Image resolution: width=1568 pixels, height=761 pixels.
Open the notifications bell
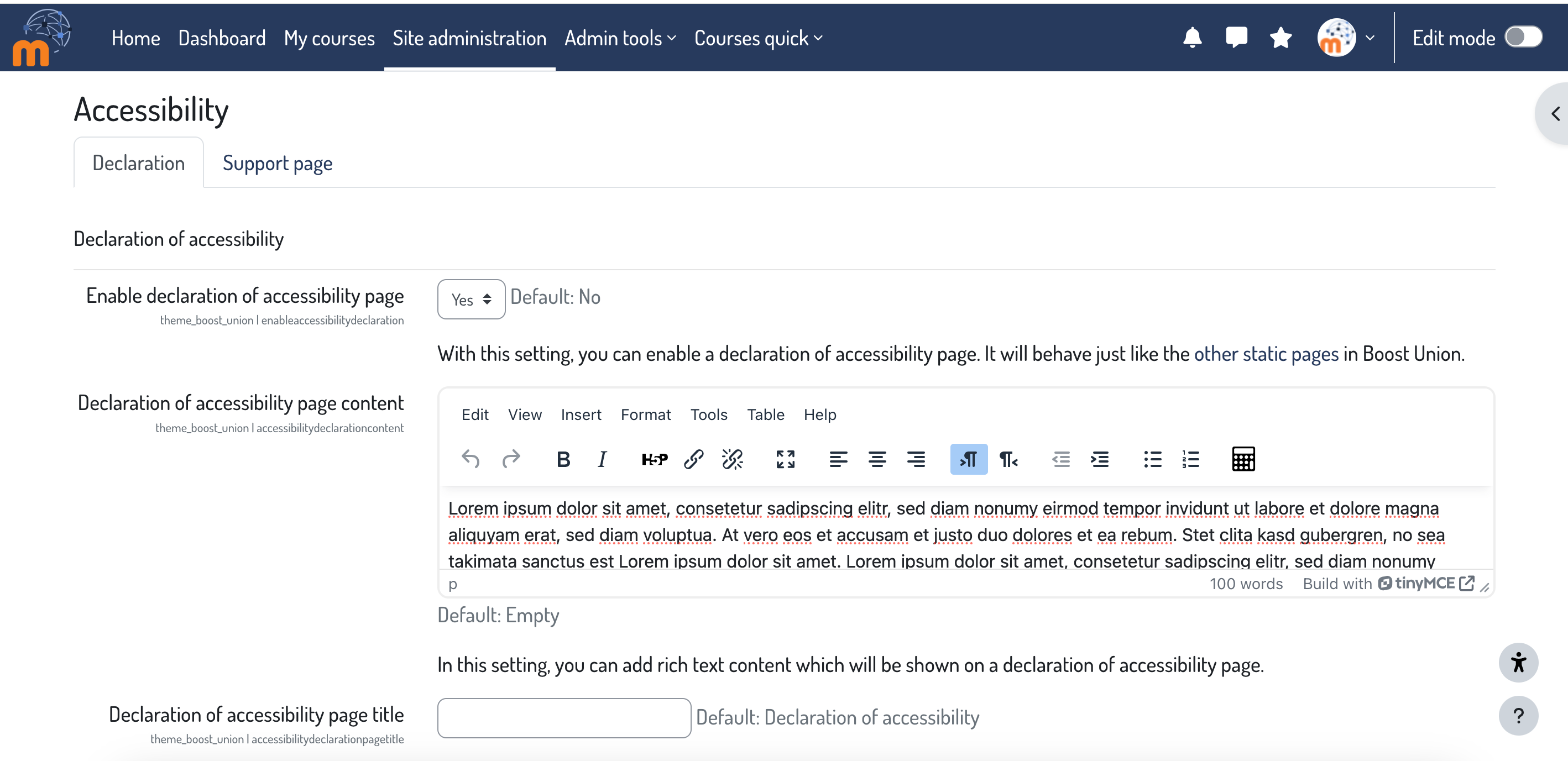point(1192,38)
